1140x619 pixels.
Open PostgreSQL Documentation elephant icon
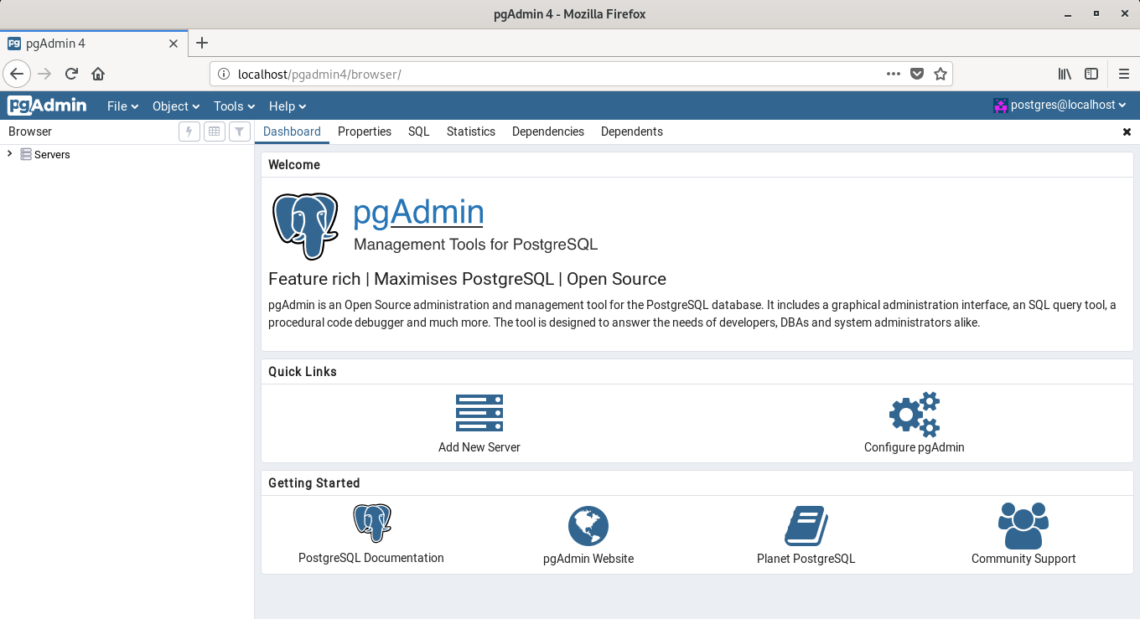click(371, 524)
